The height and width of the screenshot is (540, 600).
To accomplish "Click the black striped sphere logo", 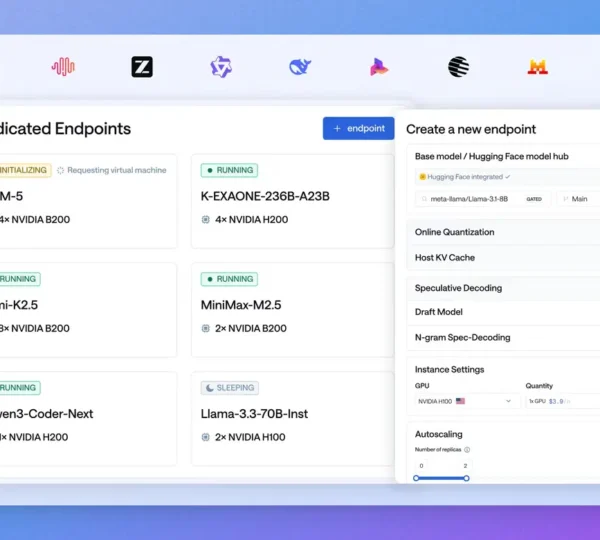I will pyautogui.click(x=458, y=67).
